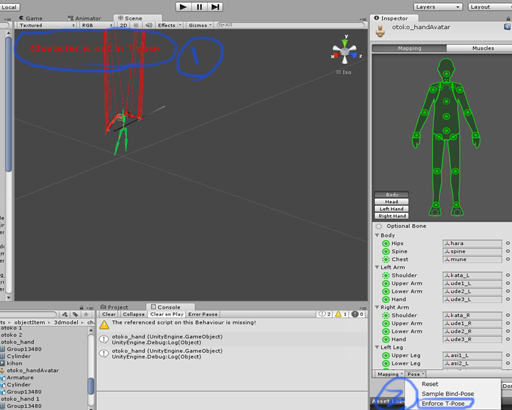Image resolution: width=512 pixels, height=410 pixels.
Task: Open object picker next to asi1_L field
Action: (508, 355)
